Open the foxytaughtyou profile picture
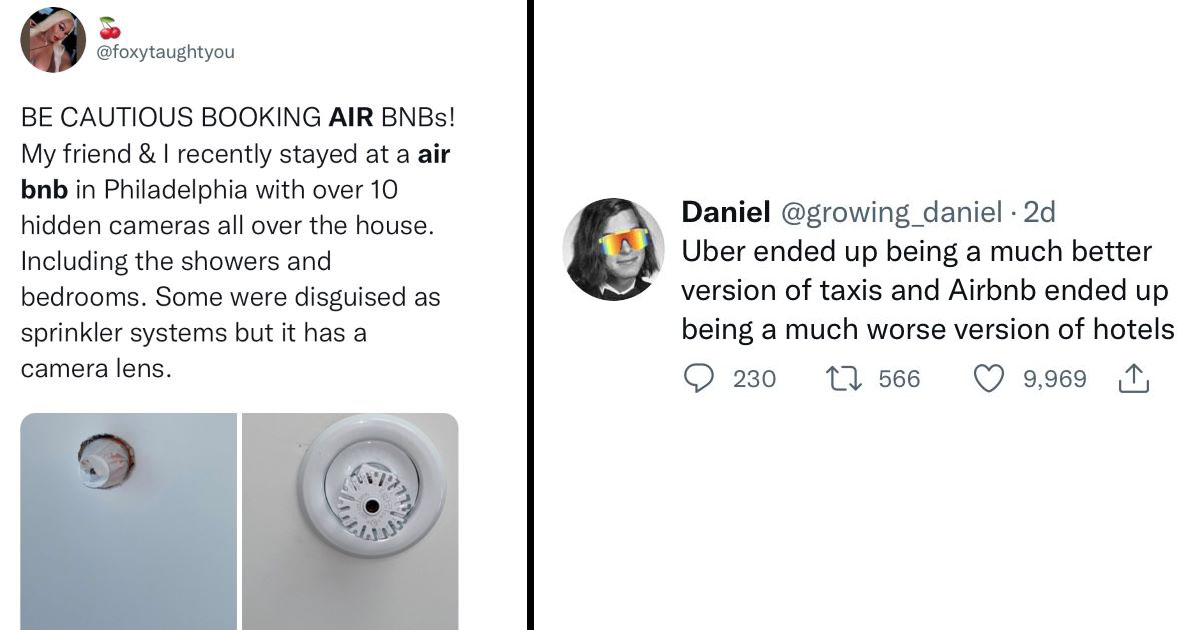 pyautogui.click(x=53, y=40)
